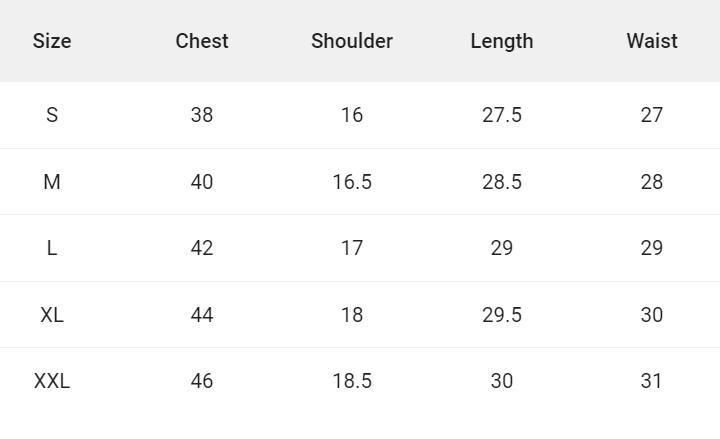This screenshot has width=720, height=439.
Task: Select the Waist column header
Action: pos(652,41)
